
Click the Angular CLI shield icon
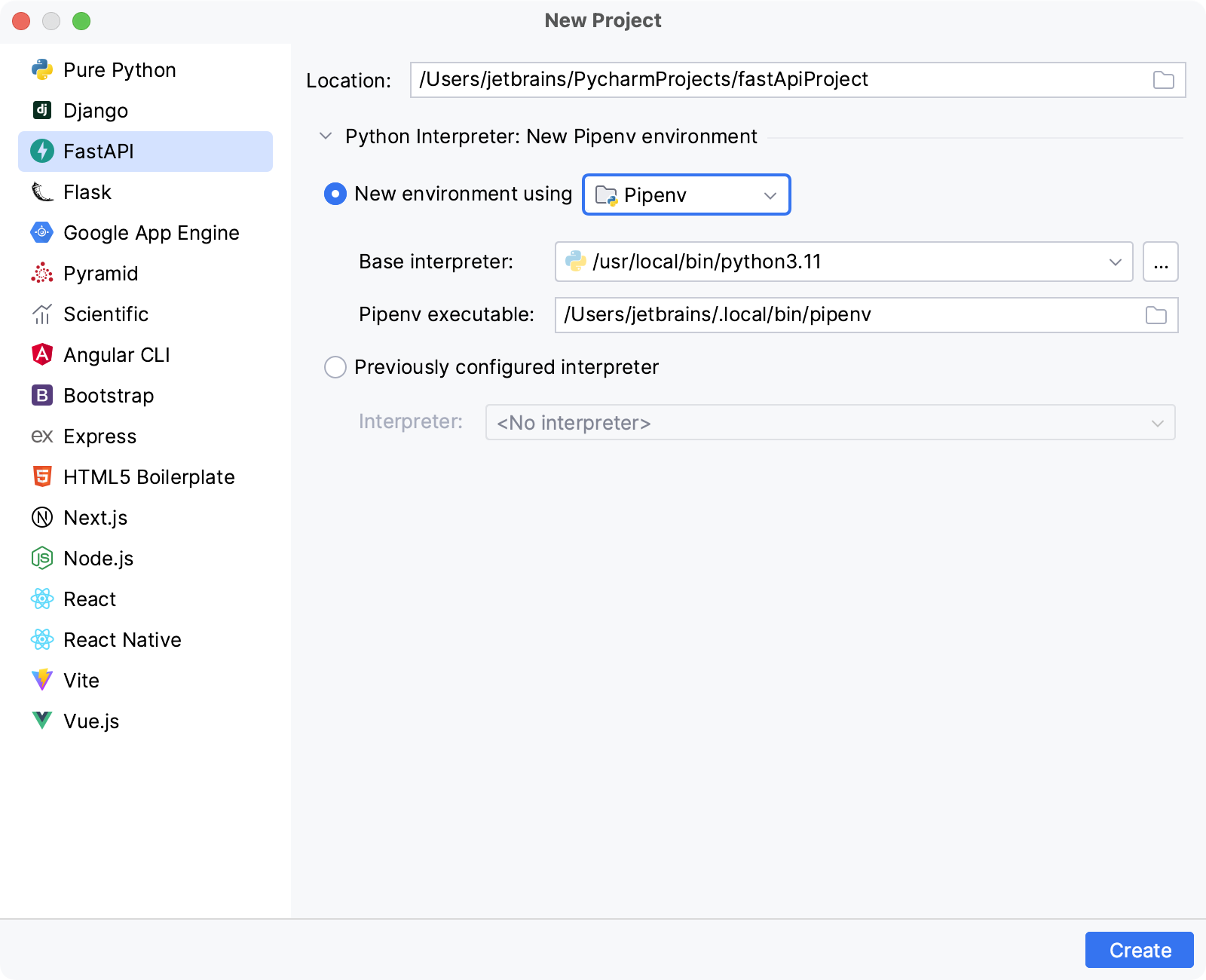click(42, 355)
